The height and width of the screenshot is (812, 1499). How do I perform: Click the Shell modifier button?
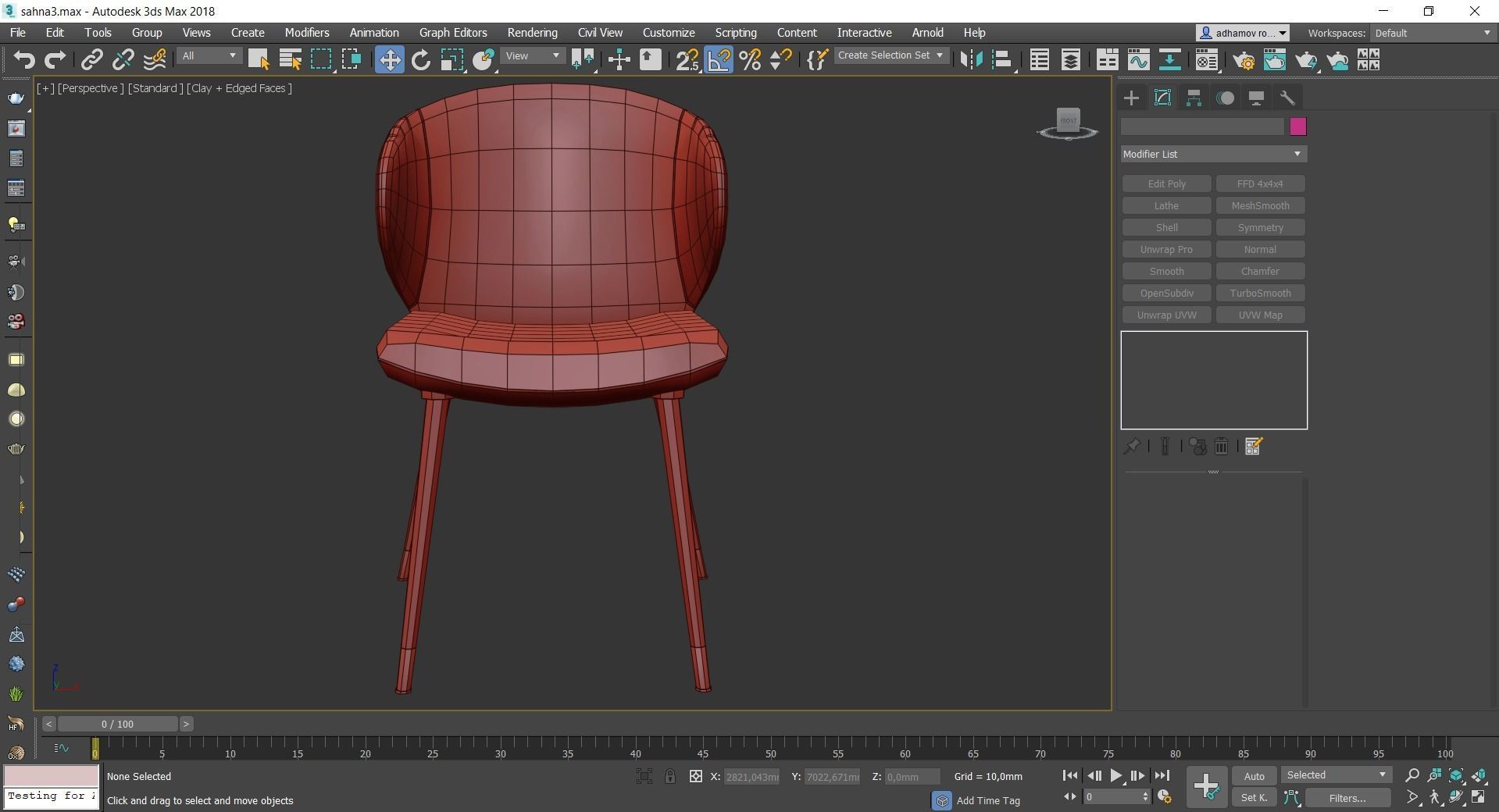coord(1166,227)
